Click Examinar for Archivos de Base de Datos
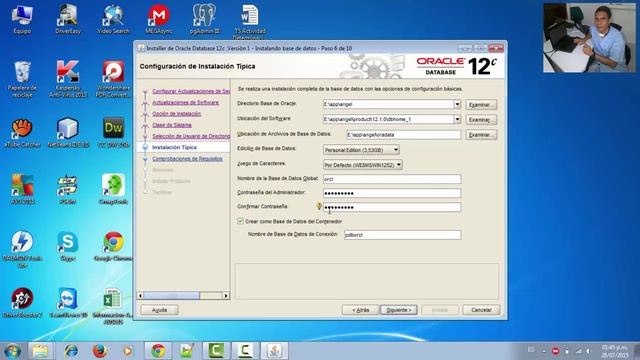Screen dimensions: 640x360 coord(481,135)
